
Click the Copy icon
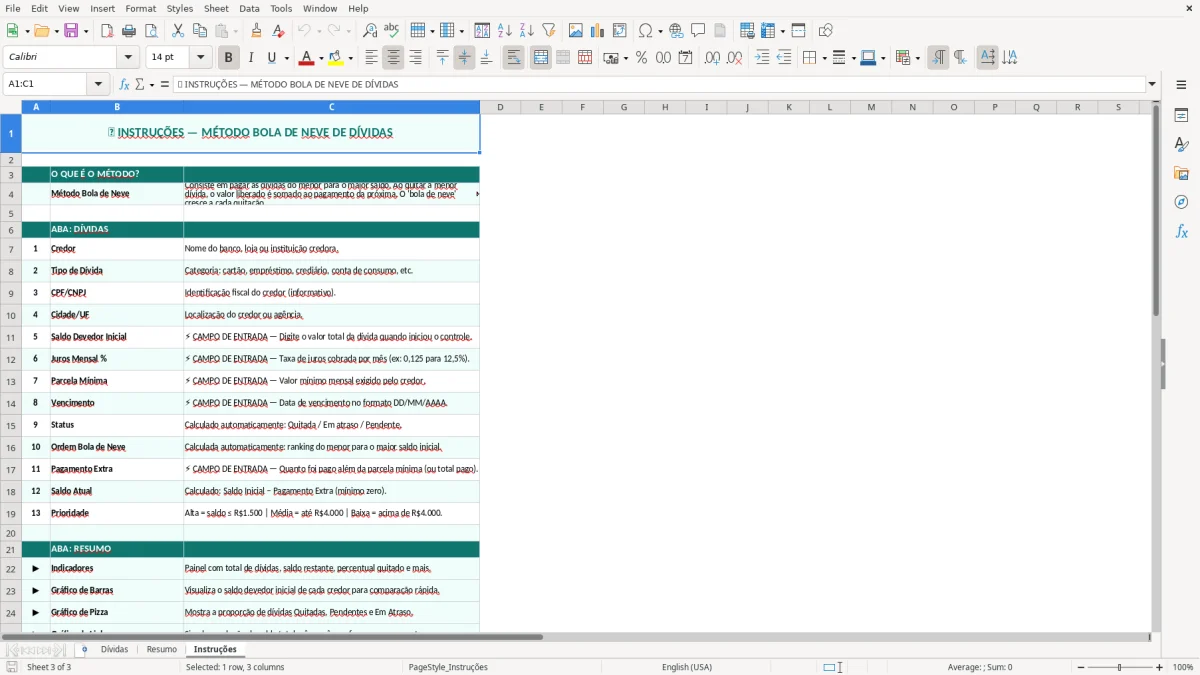(200, 31)
